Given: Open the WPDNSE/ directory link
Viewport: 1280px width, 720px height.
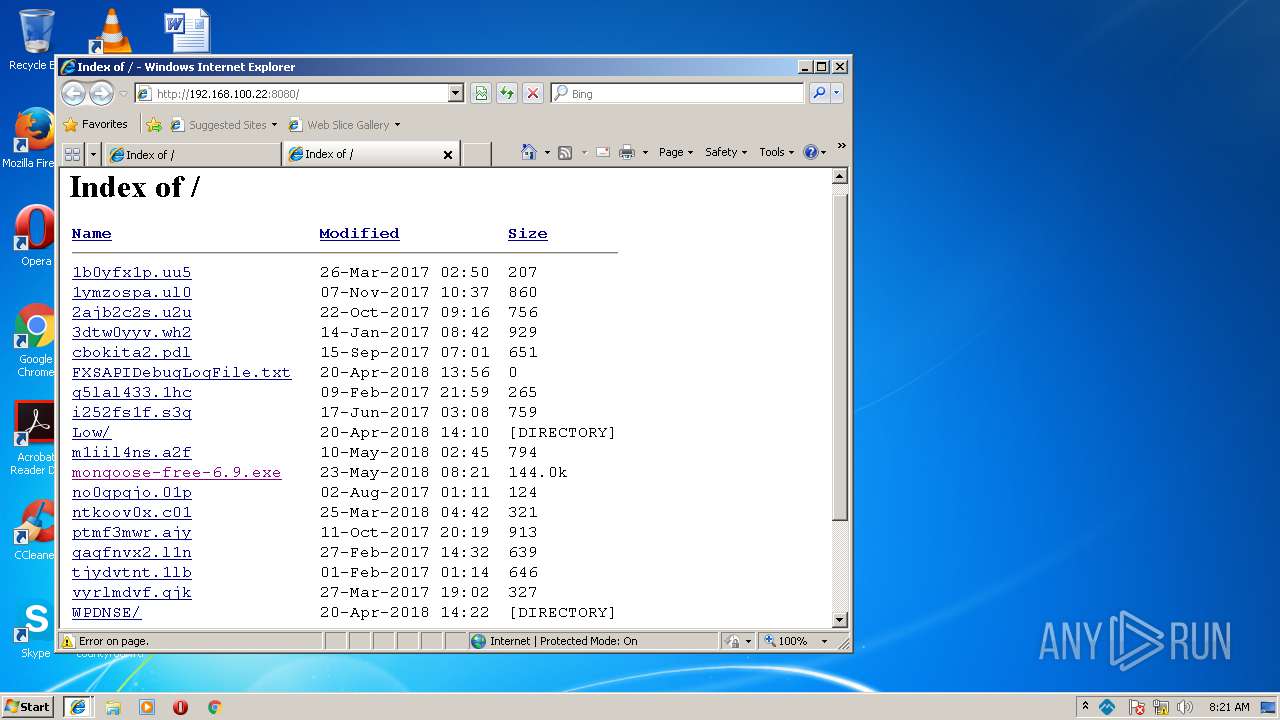Looking at the screenshot, I should coord(106,612).
